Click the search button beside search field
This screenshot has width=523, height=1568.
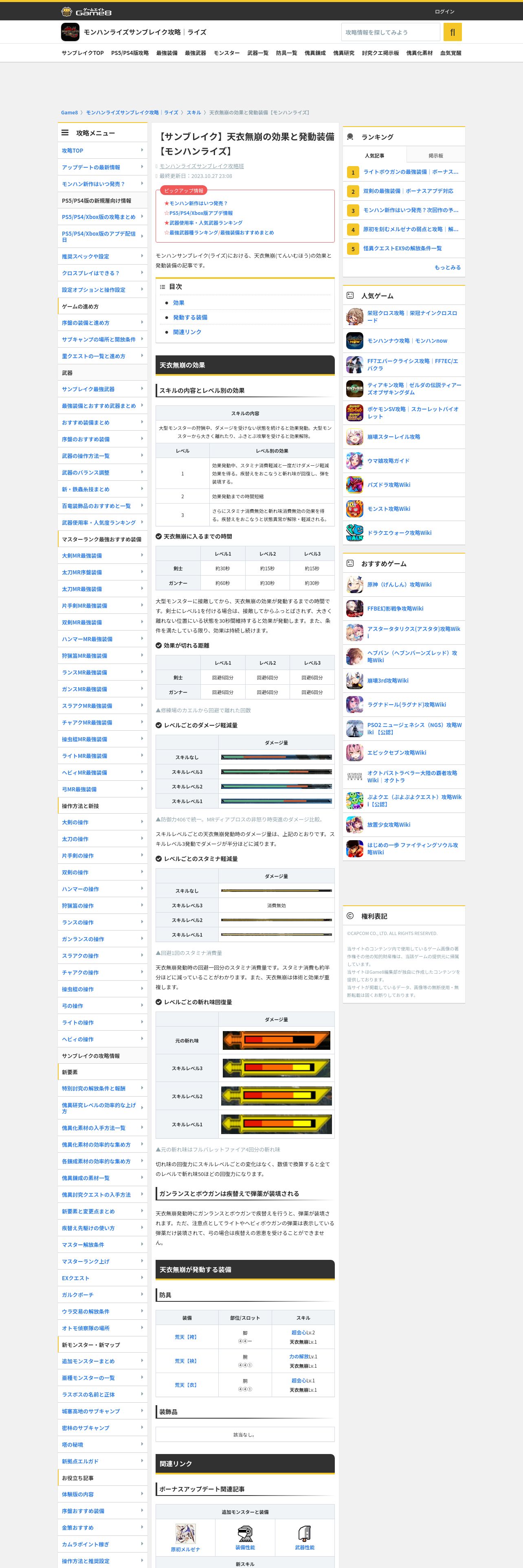[453, 32]
